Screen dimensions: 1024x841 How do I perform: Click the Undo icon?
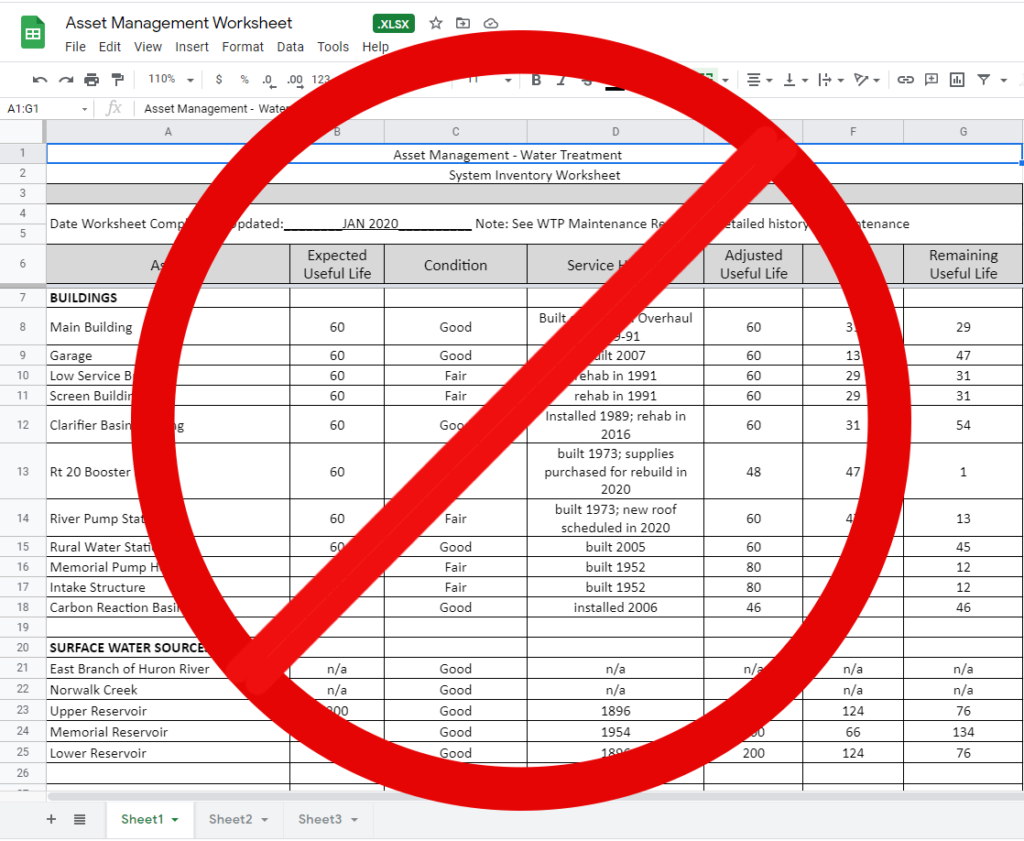pyautogui.click(x=39, y=78)
